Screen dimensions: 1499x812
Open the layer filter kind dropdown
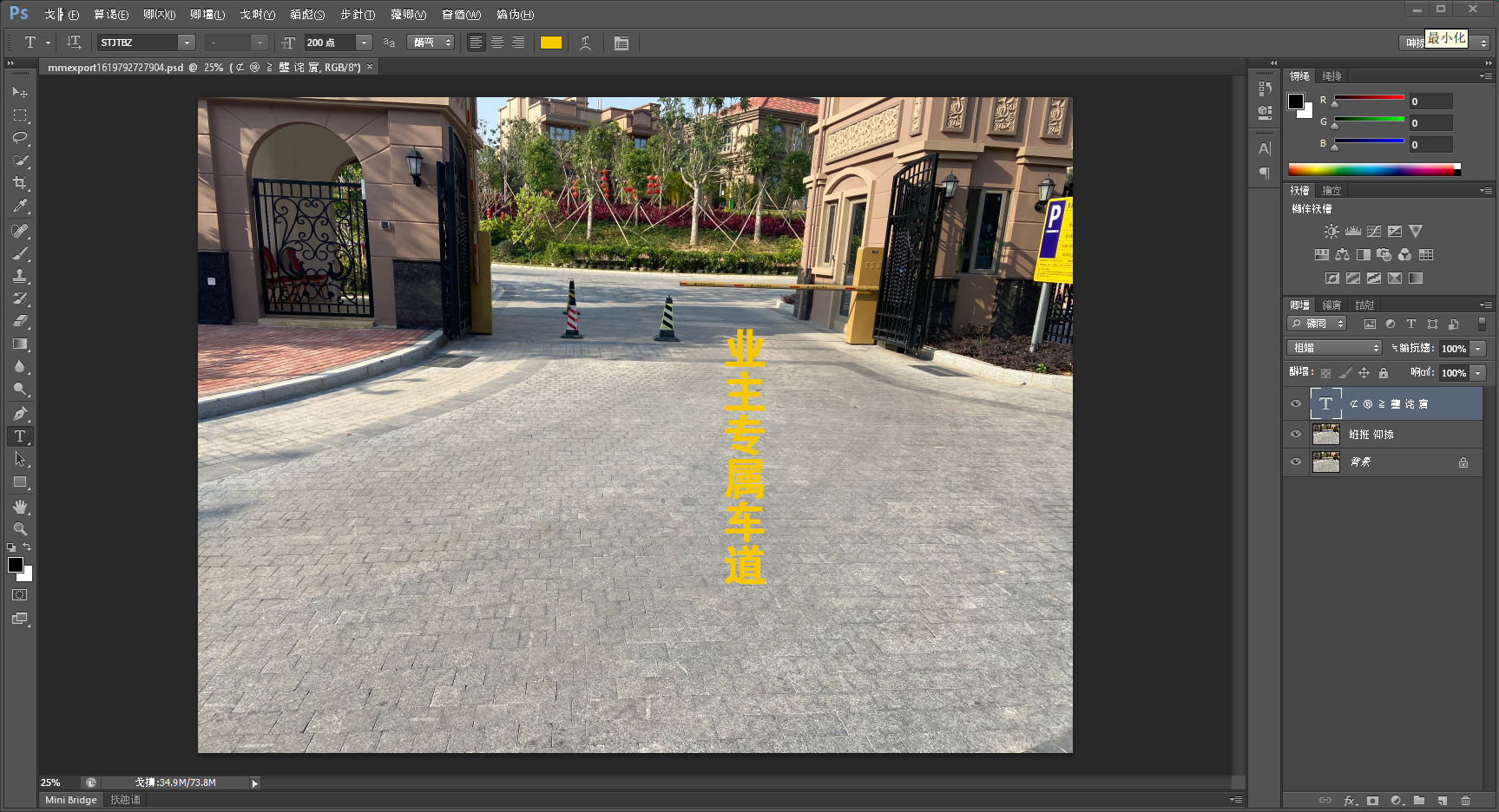1317,324
